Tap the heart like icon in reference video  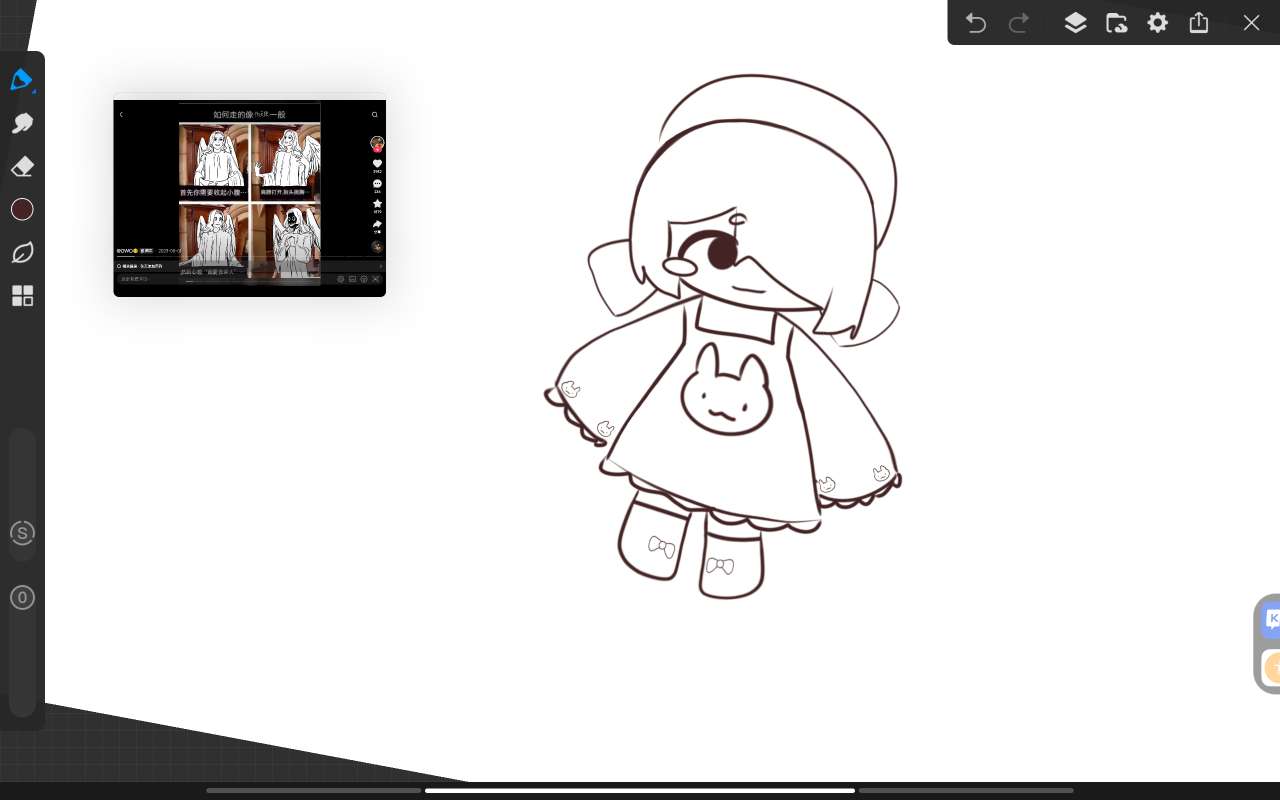point(377,164)
